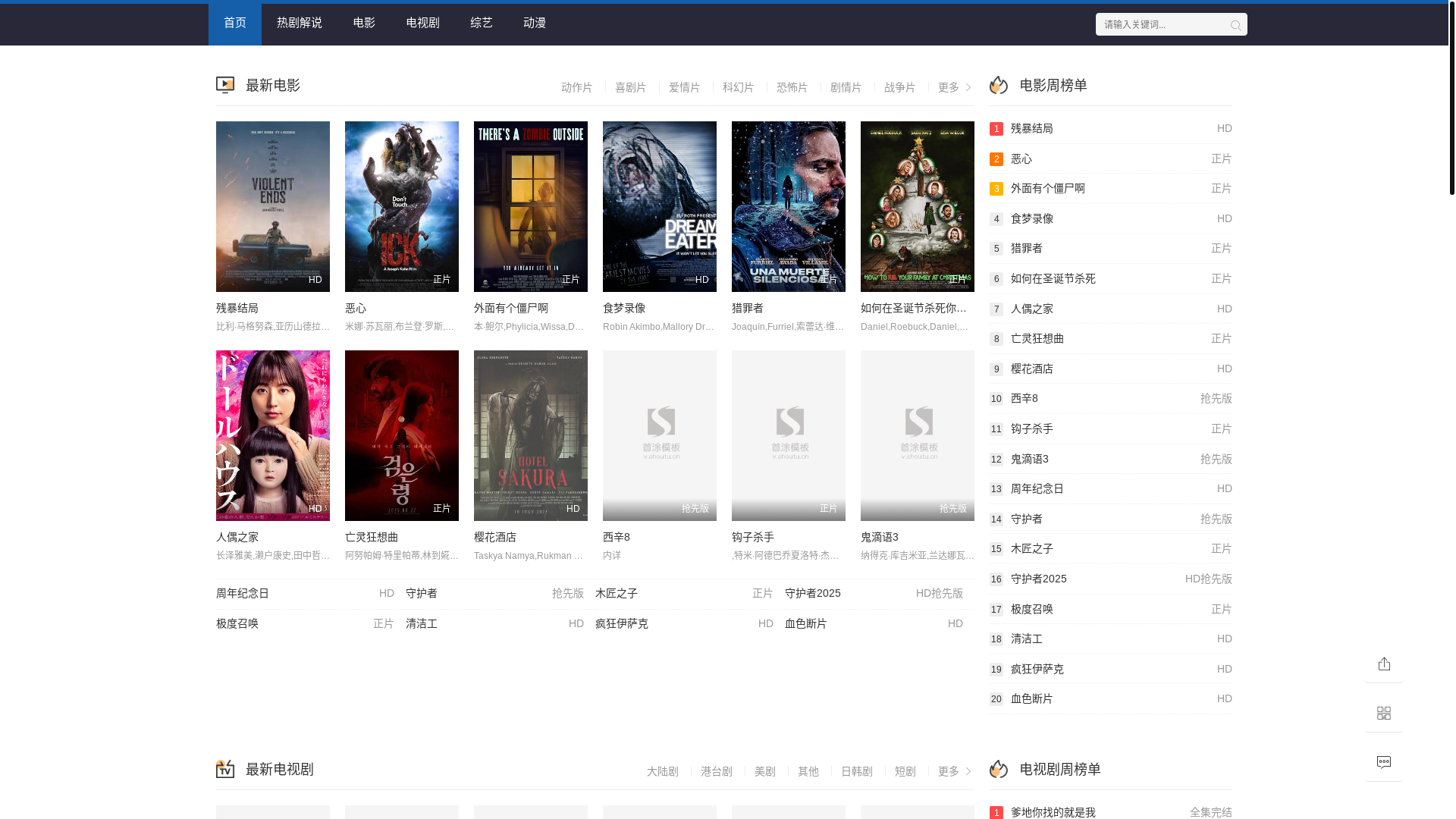Filter movies by 战争片
Screen dimensions: 1456x819
pyautogui.click(x=900, y=87)
